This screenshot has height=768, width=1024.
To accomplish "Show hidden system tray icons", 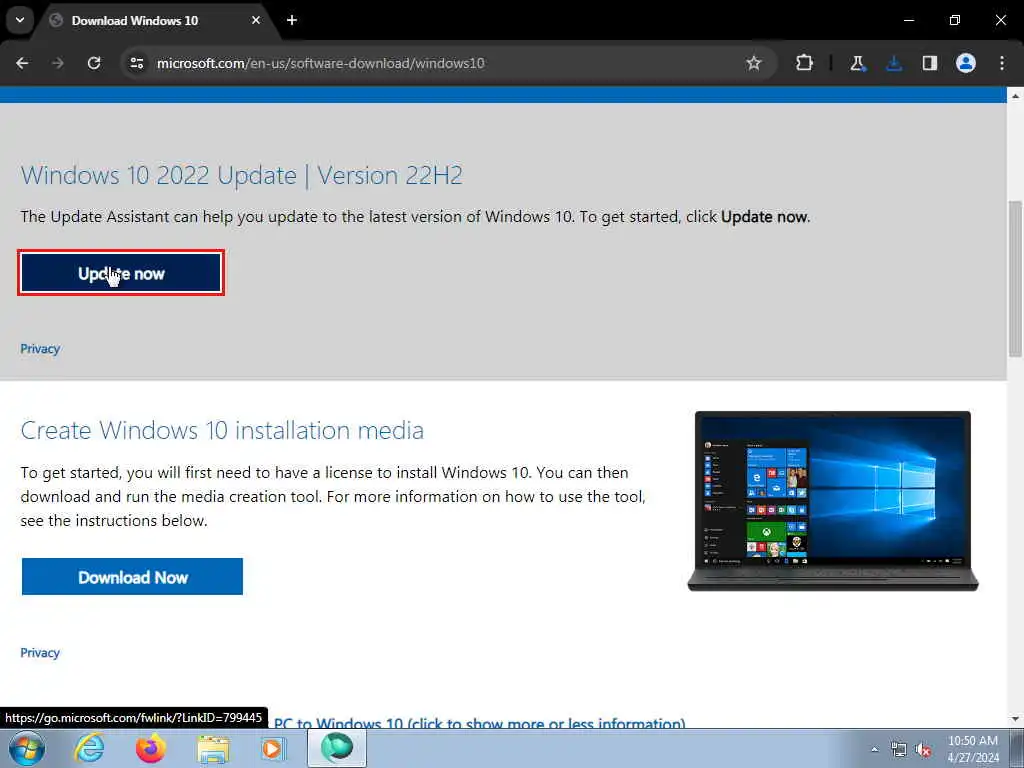I will [874, 749].
